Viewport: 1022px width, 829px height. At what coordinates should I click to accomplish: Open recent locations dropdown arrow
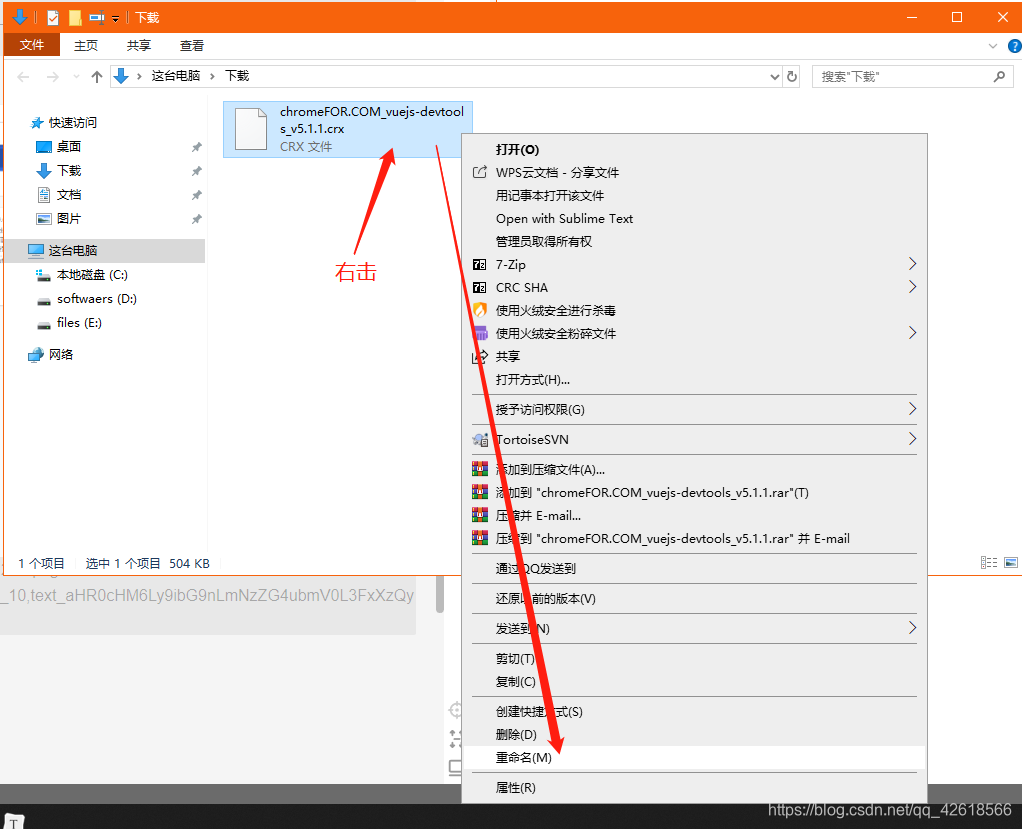[x=76, y=77]
